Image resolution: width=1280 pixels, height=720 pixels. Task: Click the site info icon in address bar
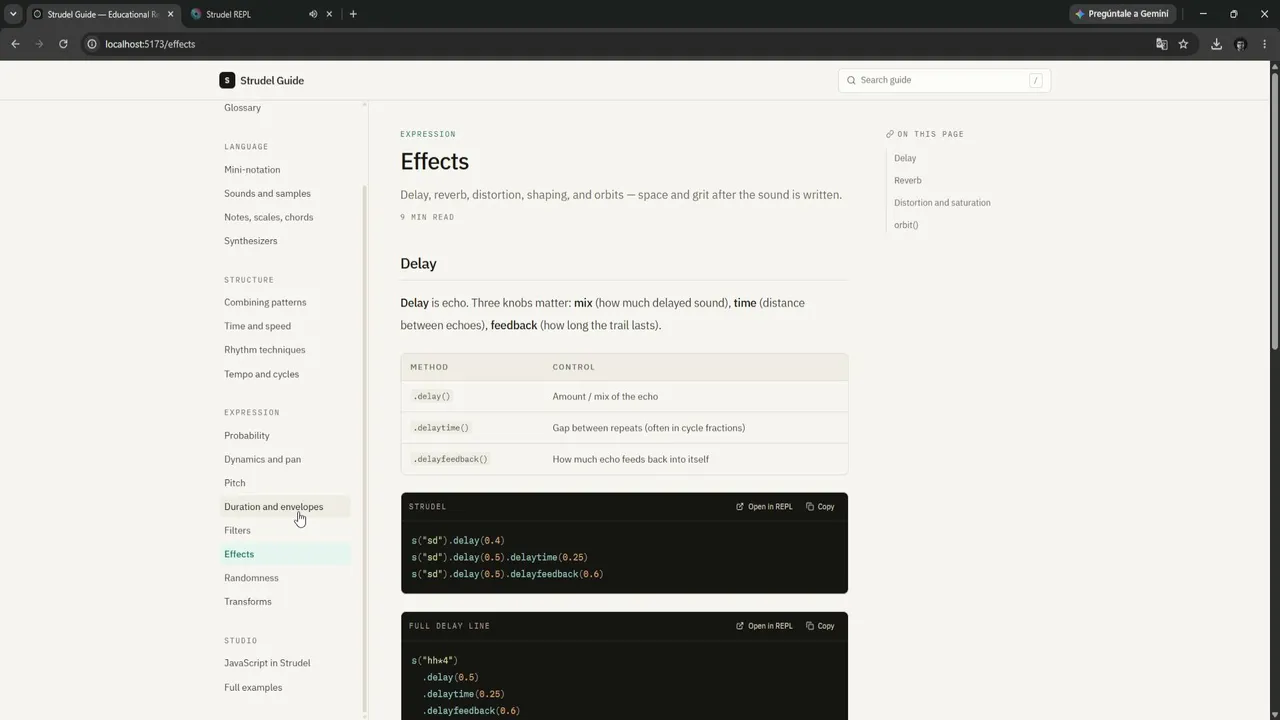(x=92, y=44)
